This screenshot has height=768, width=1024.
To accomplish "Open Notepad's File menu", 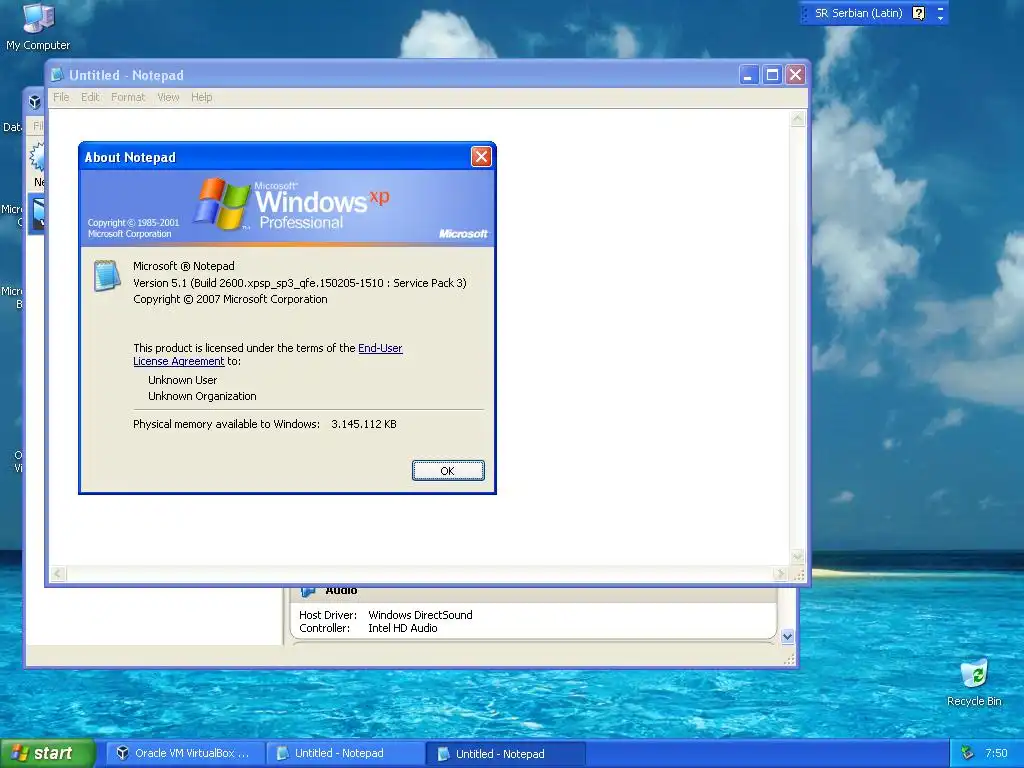I will coord(61,97).
